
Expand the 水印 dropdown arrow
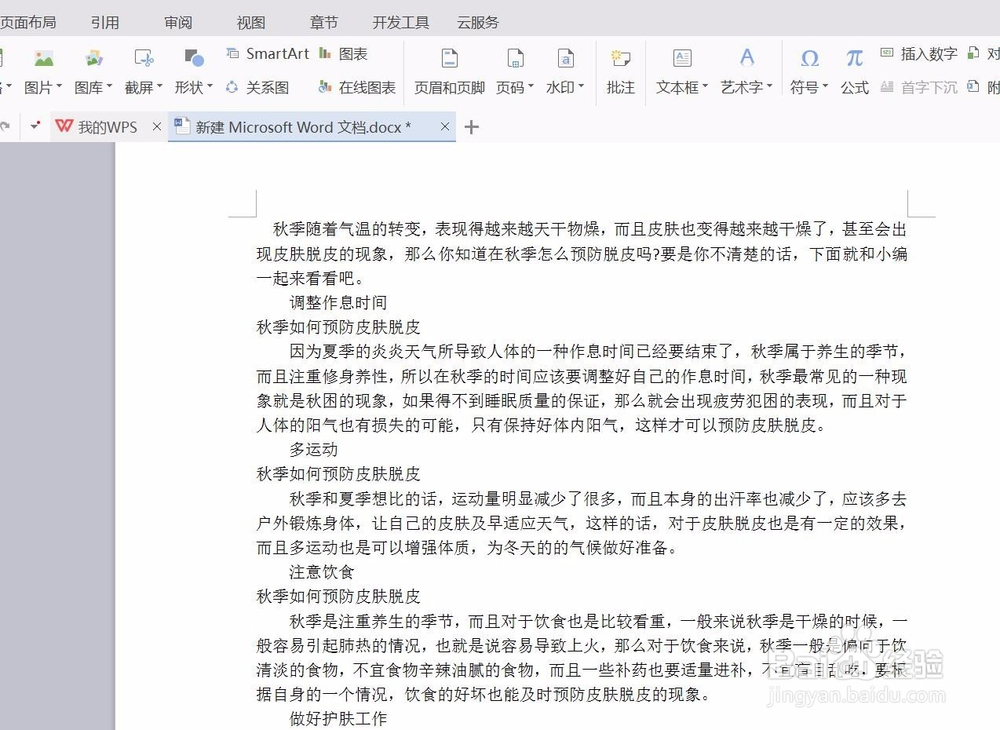click(581, 85)
